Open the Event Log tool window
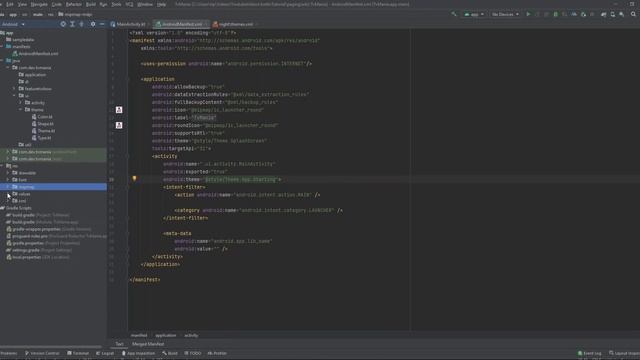The image size is (640, 360). pos(589,353)
